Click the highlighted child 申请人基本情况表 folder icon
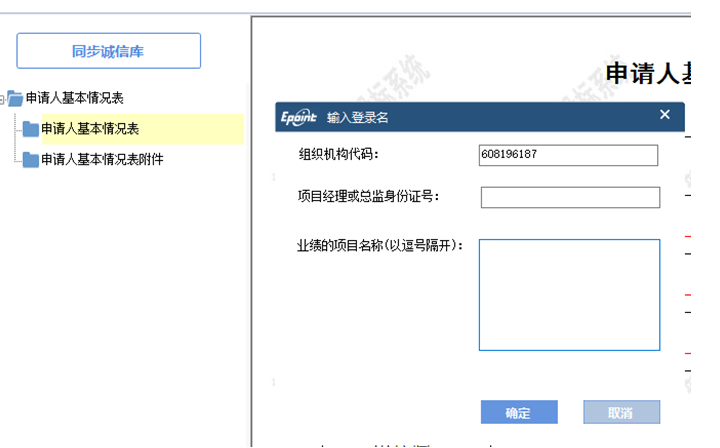This screenshot has height=448, width=720. (31, 129)
